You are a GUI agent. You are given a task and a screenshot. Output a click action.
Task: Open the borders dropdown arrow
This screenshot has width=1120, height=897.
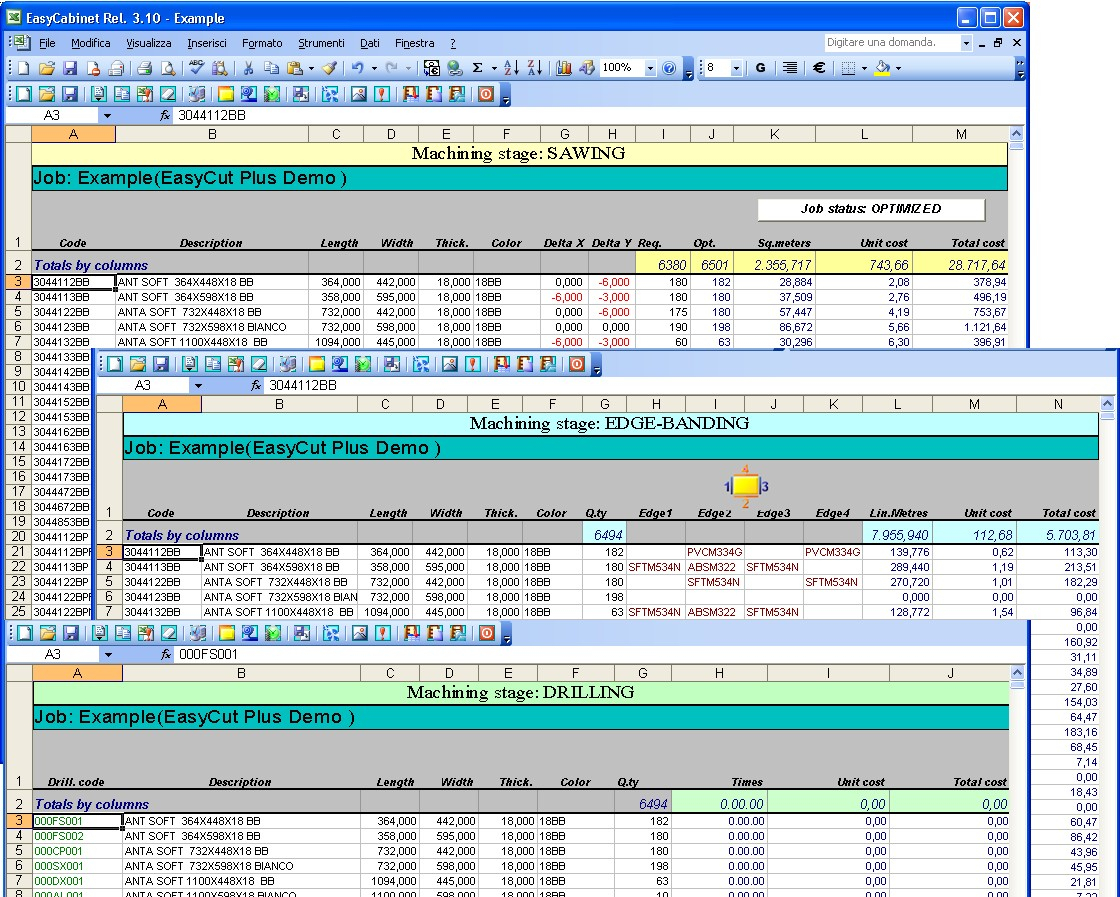pos(864,68)
